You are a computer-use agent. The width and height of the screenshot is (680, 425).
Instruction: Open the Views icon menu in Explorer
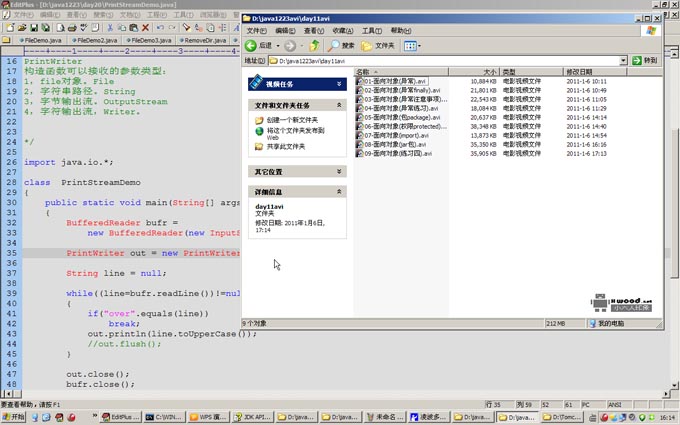click(412, 46)
